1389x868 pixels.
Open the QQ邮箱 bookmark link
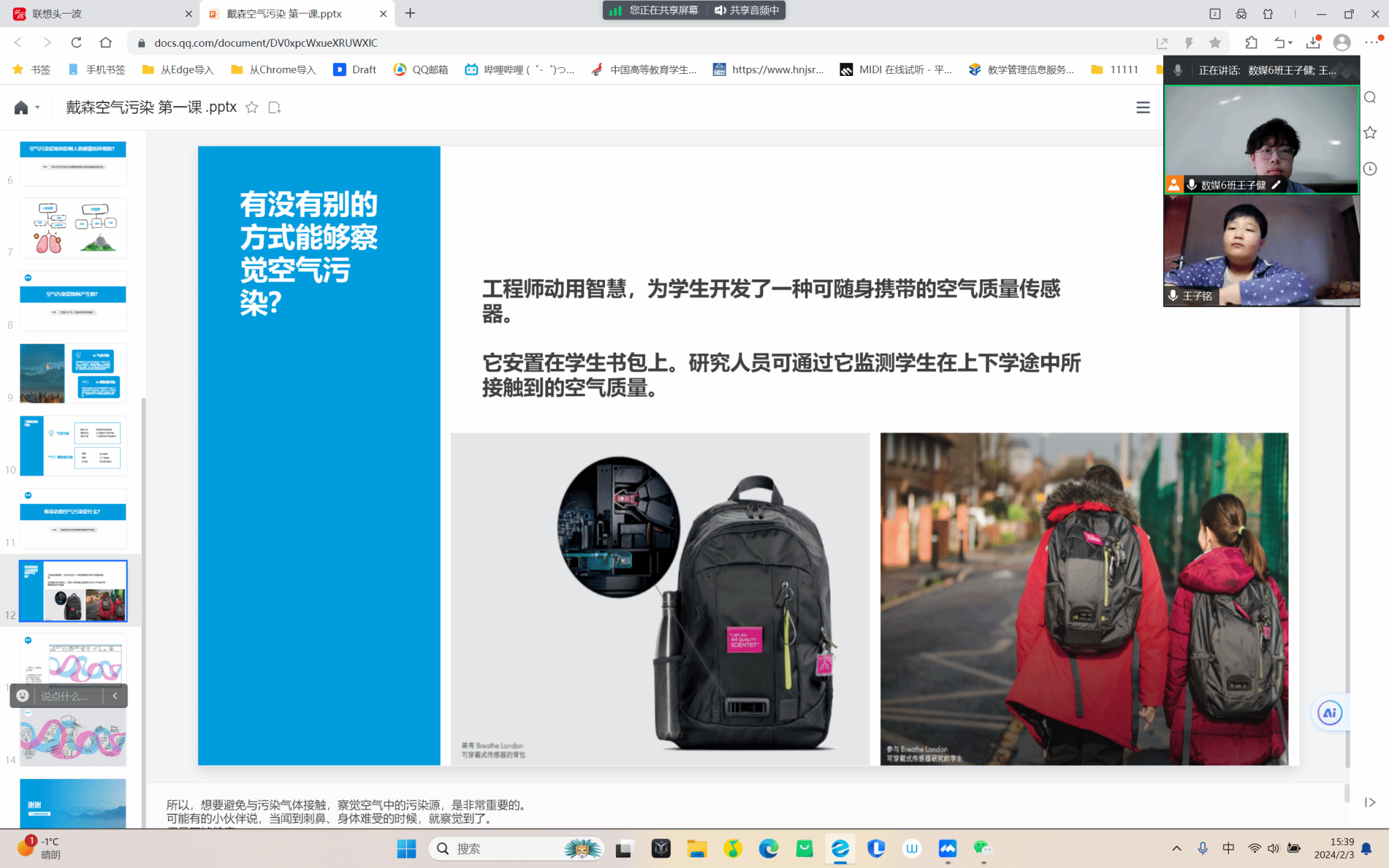420,69
